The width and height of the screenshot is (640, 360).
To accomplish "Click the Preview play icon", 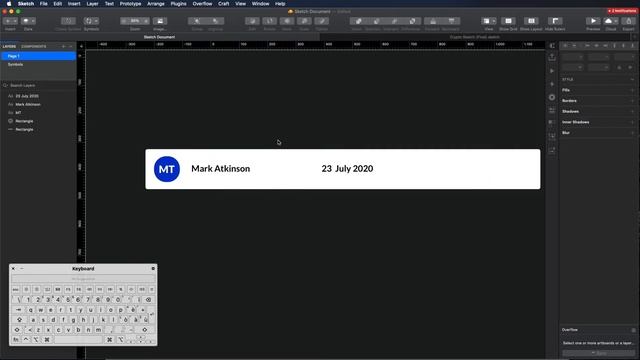I will point(593,21).
